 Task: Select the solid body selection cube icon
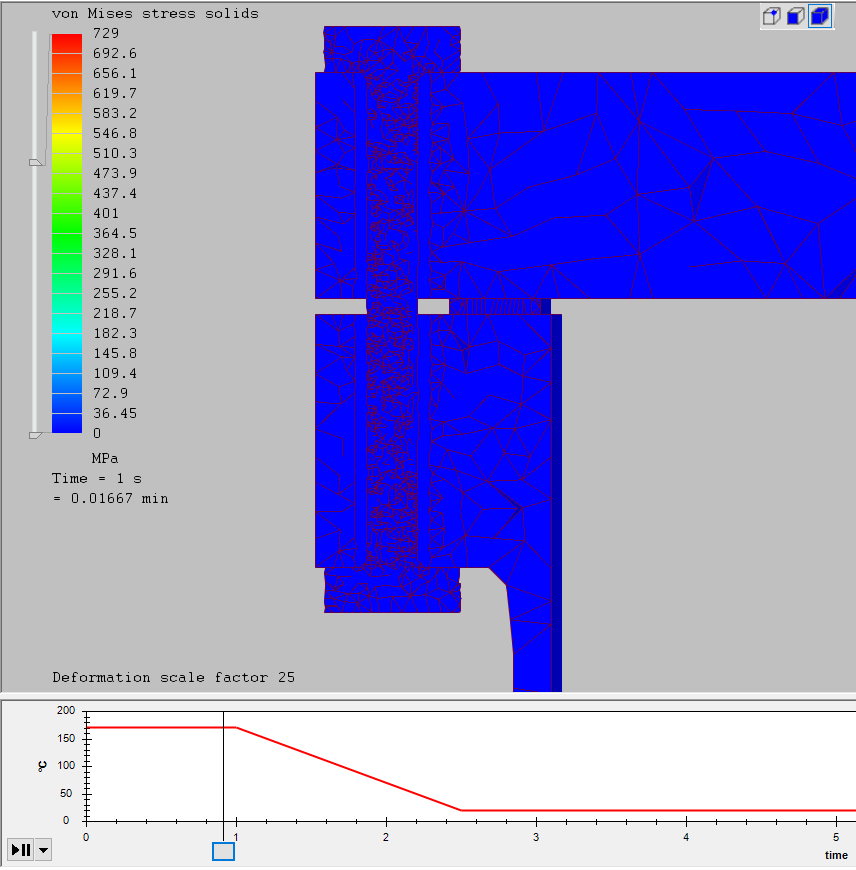[x=820, y=17]
